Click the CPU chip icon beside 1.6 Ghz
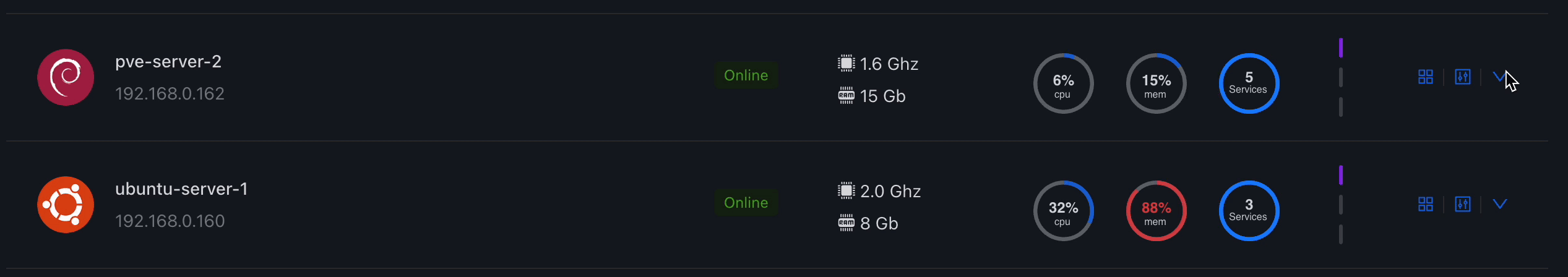Image resolution: width=1568 pixels, height=277 pixels. (846, 63)
